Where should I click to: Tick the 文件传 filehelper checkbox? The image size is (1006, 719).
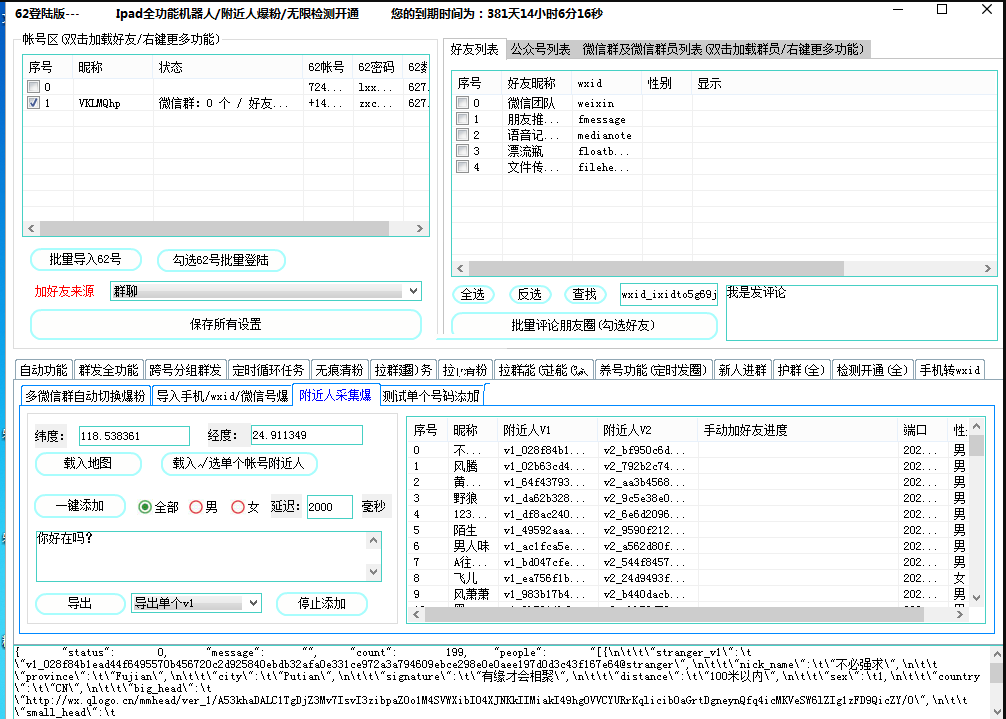(462, 167)
